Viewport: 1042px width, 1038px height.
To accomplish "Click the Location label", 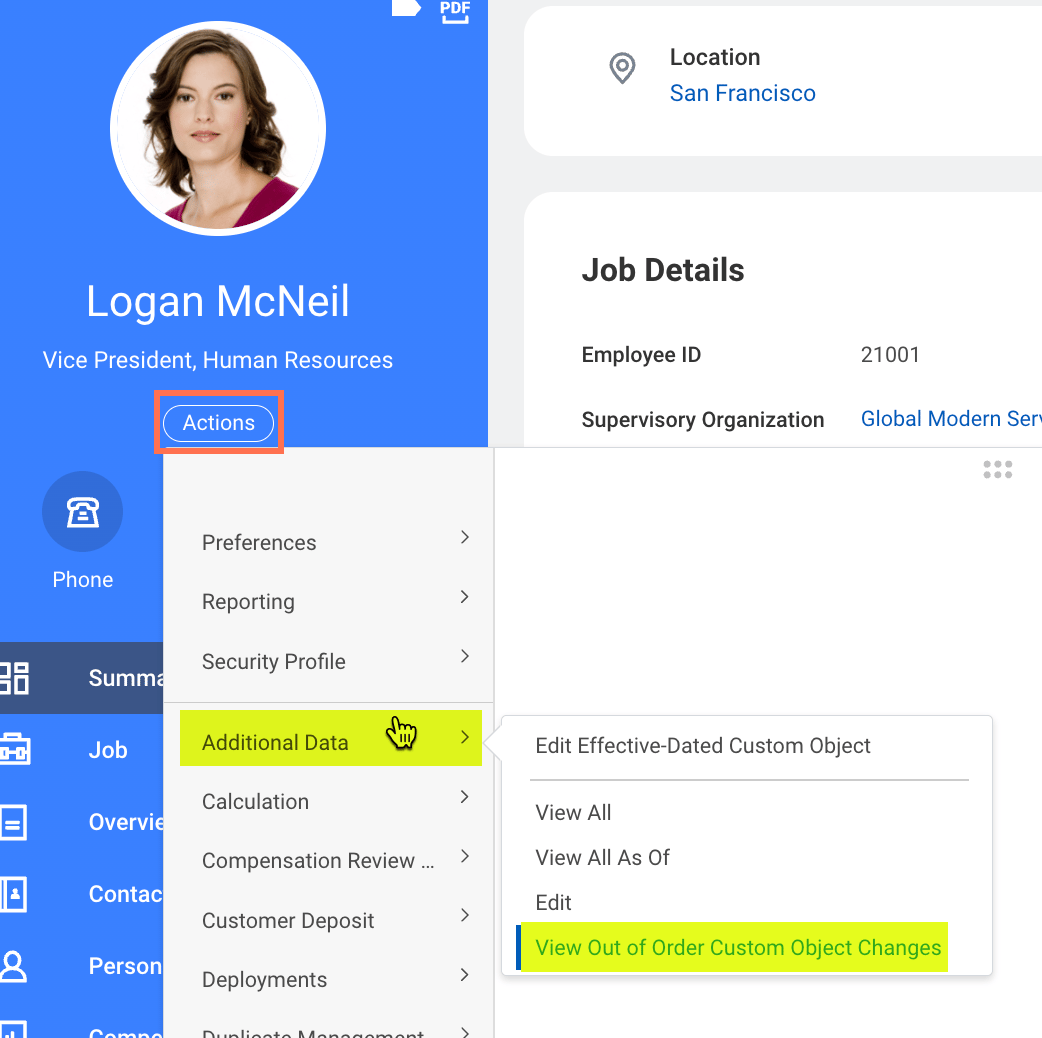I will pyautogui.click(x=714, y=57).
